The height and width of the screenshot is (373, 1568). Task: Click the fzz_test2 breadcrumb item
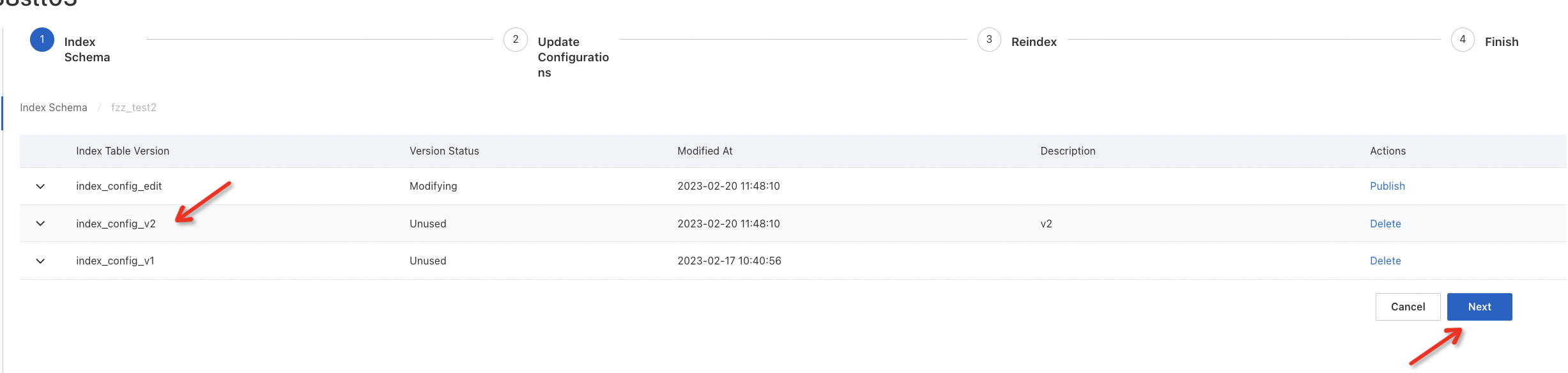tap(134, 107)
